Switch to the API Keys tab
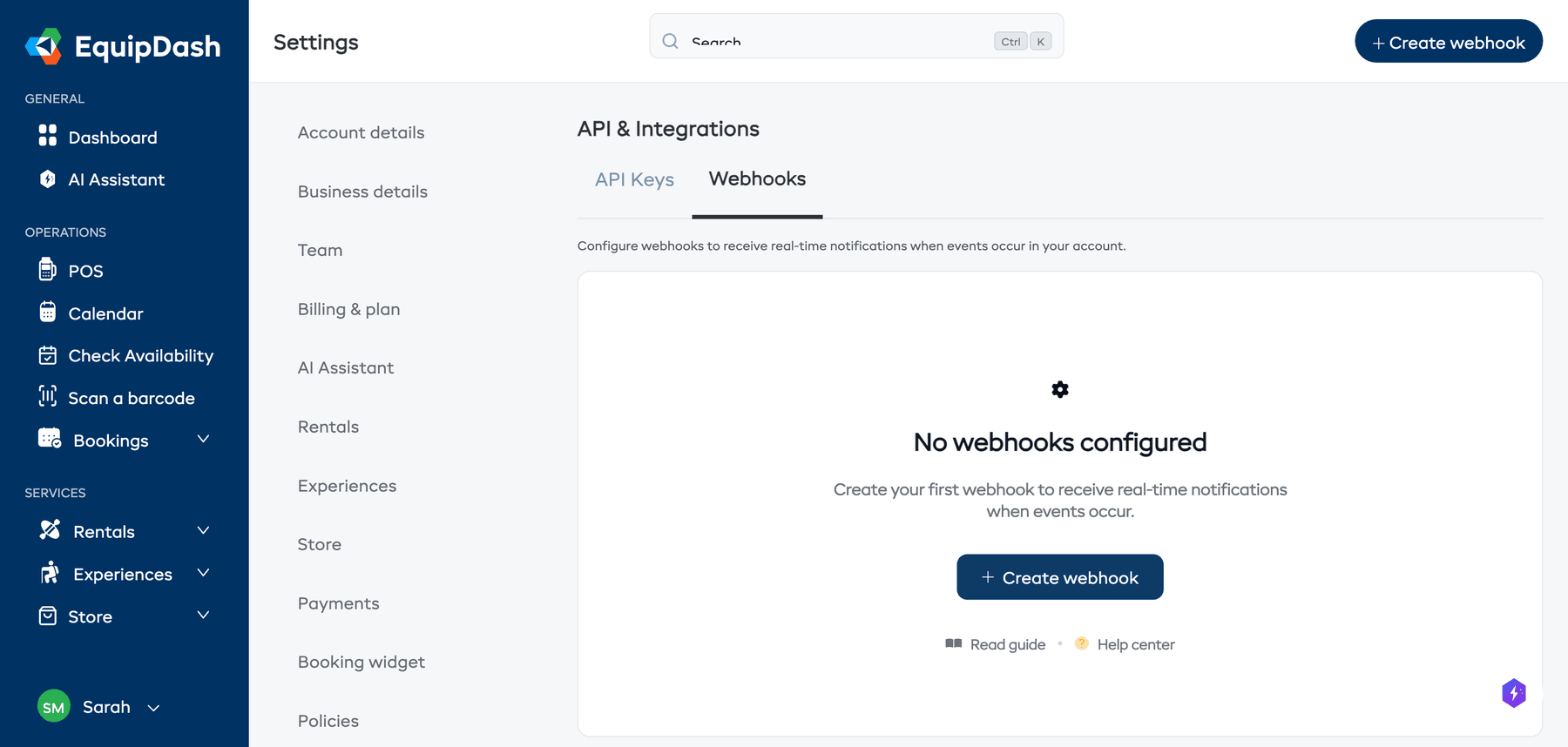The height and width of the screenshot is (747, 1568). [x=634, y=179]
